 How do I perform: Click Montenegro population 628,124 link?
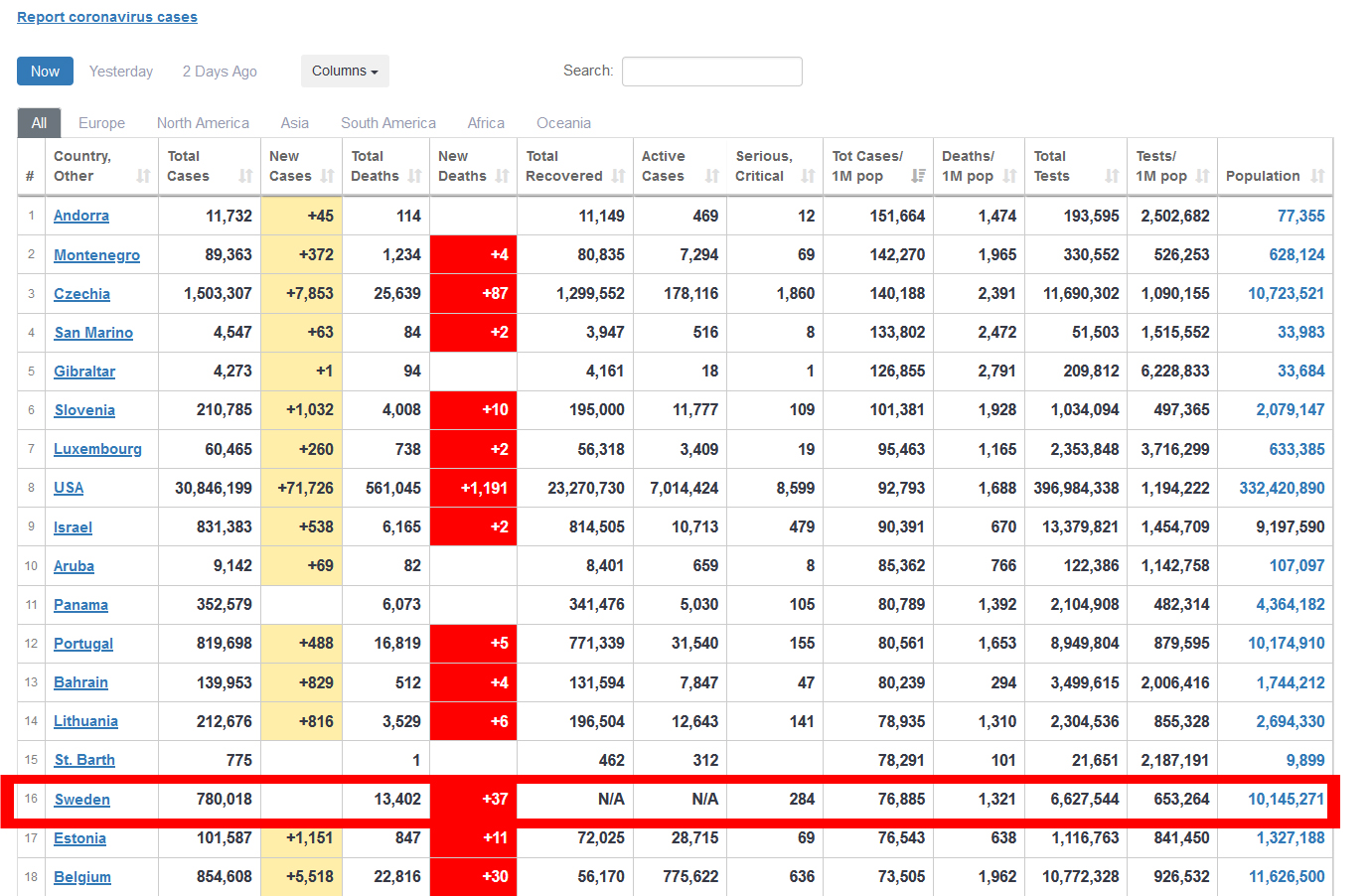[x=1296, y=254]
